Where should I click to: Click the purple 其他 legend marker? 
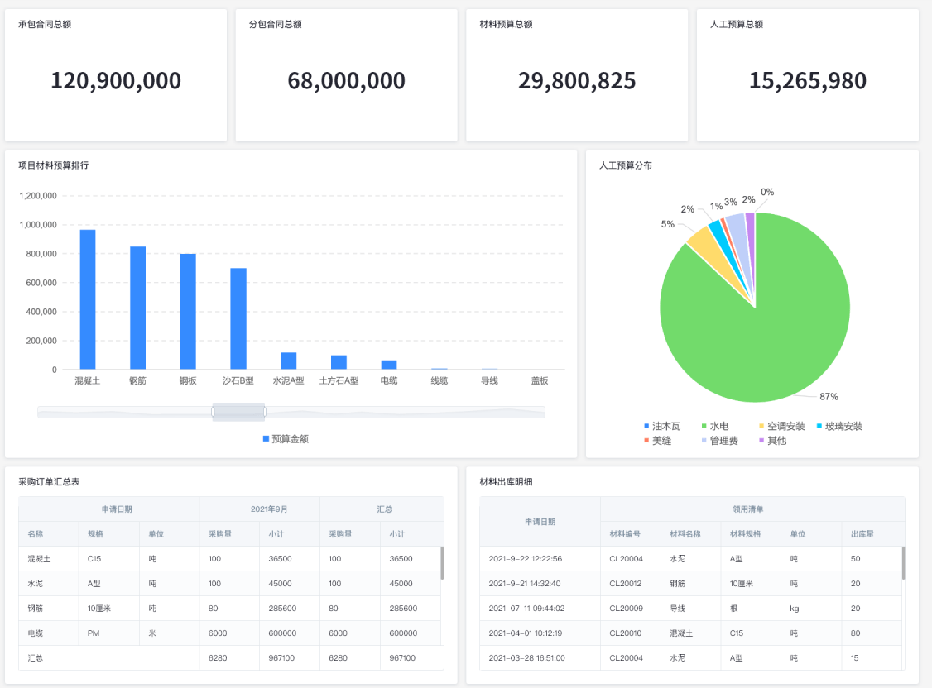pos(762,441)
